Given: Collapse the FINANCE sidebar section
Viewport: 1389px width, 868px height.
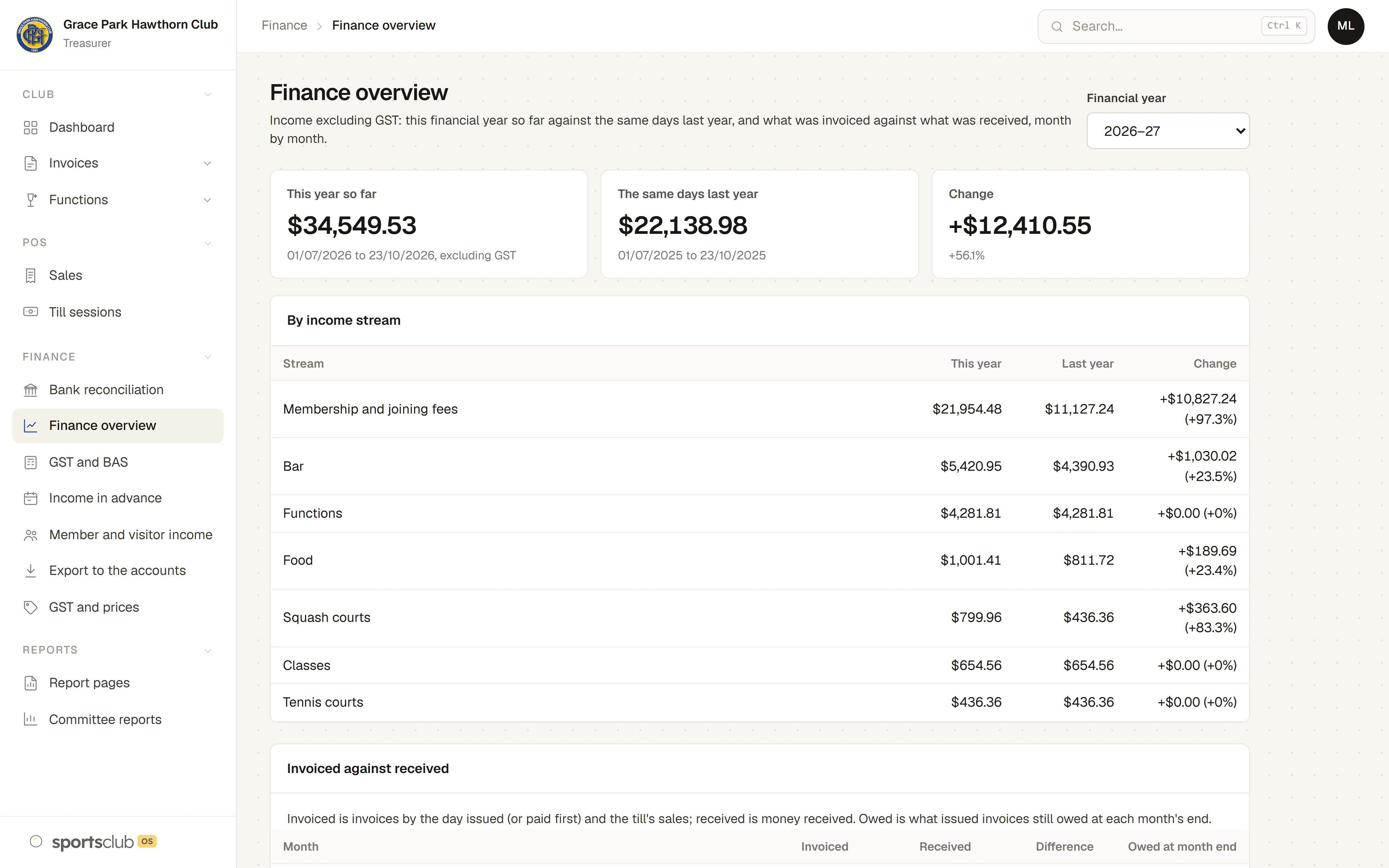Looking at the screenshot, I should click(208, 357).
